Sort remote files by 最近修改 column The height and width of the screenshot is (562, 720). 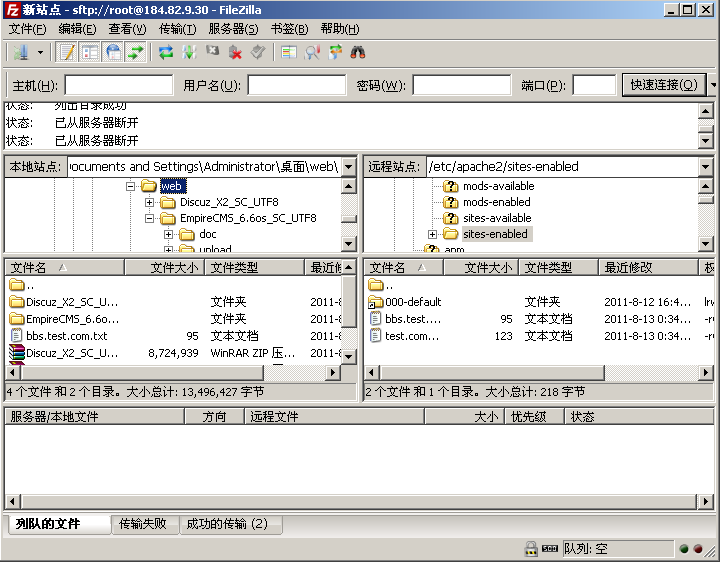[648, 267]
